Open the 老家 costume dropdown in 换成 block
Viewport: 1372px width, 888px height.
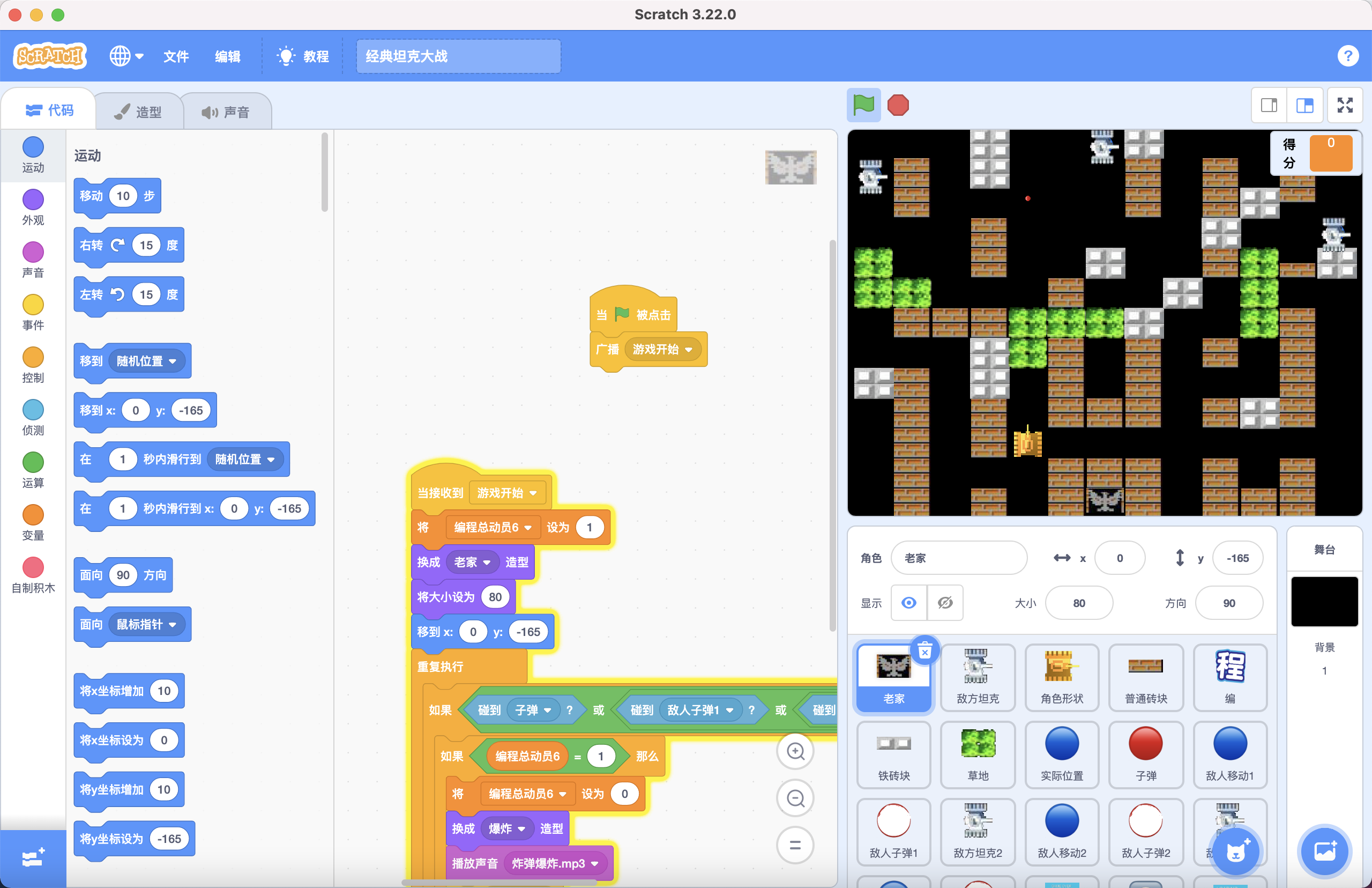pyautogui.click(x=472, y=562)
